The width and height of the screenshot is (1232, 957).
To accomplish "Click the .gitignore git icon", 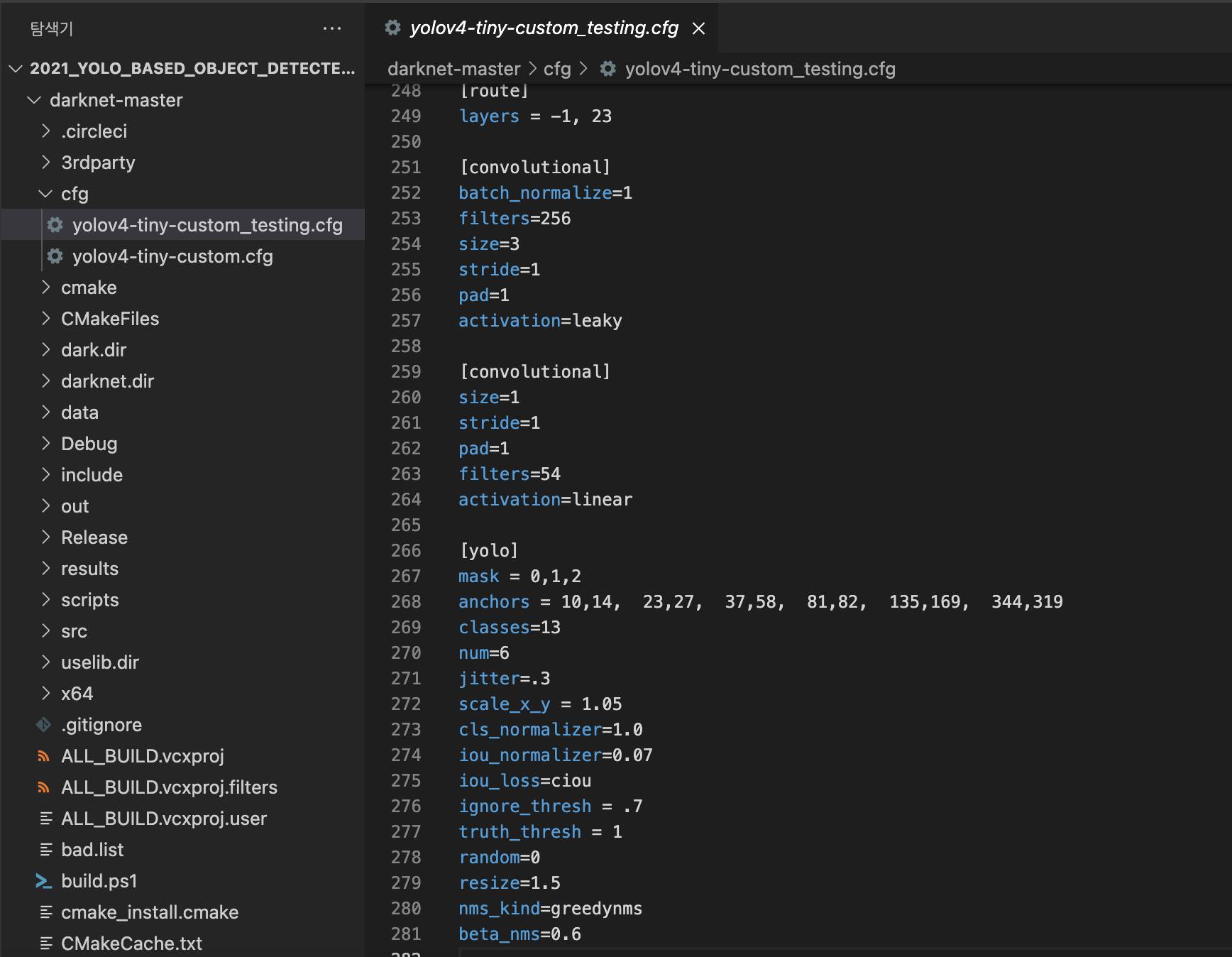I will [x=43, y=724].
